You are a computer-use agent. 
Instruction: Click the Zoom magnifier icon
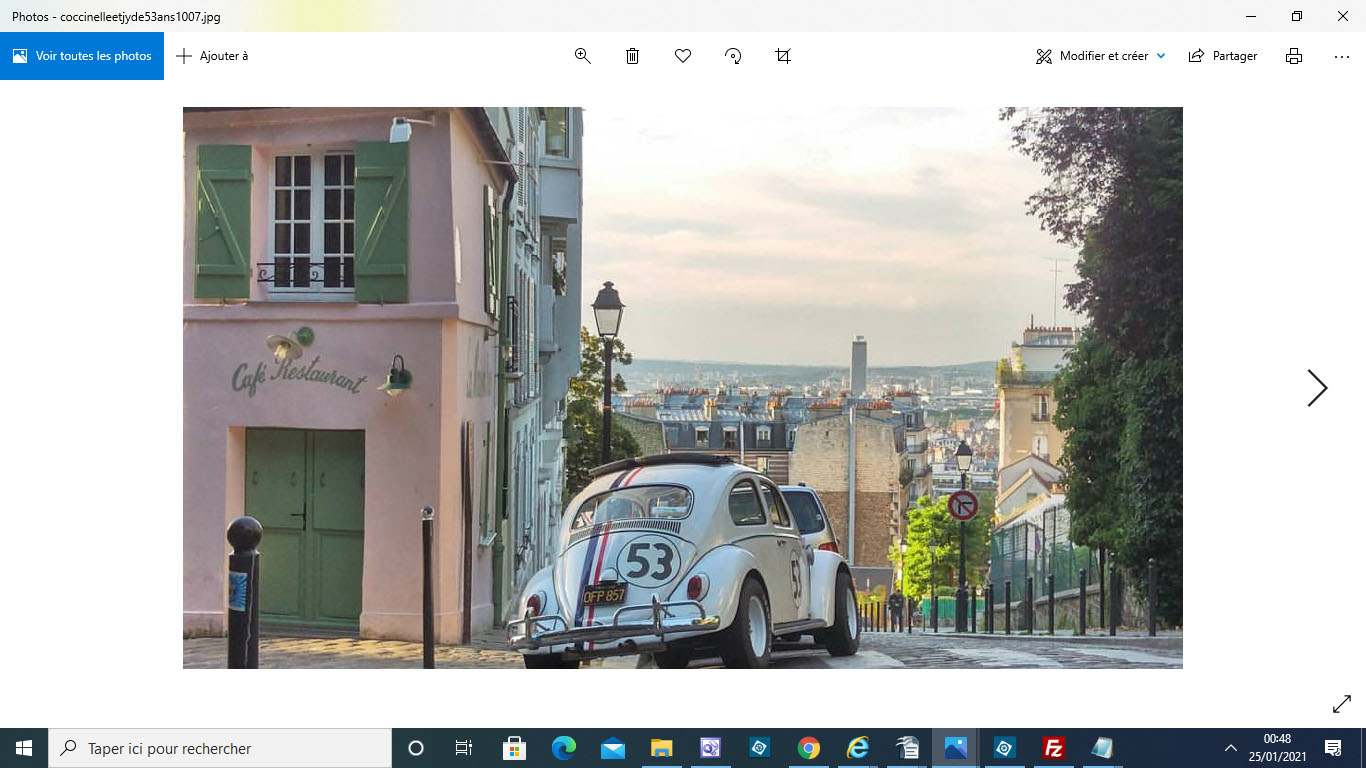[x=583, y=56]
